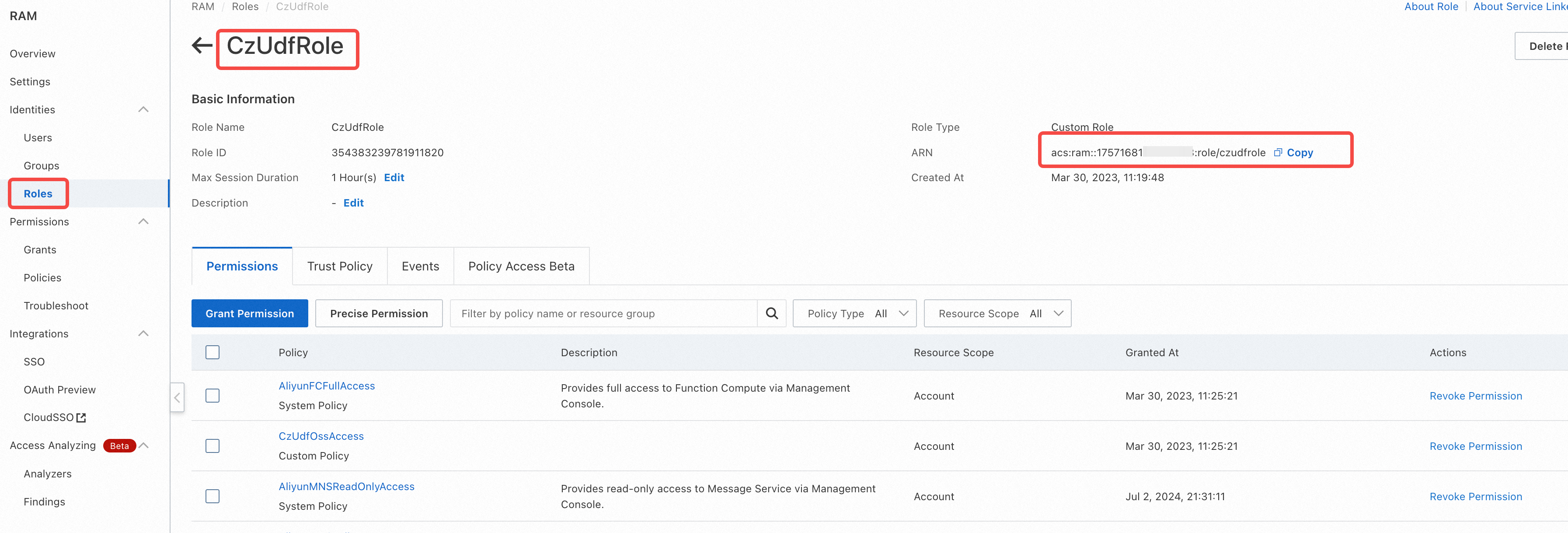Open the Policy Type dropdown
The width and height of the screenshot is (1568, 533).
coord(854,313)
